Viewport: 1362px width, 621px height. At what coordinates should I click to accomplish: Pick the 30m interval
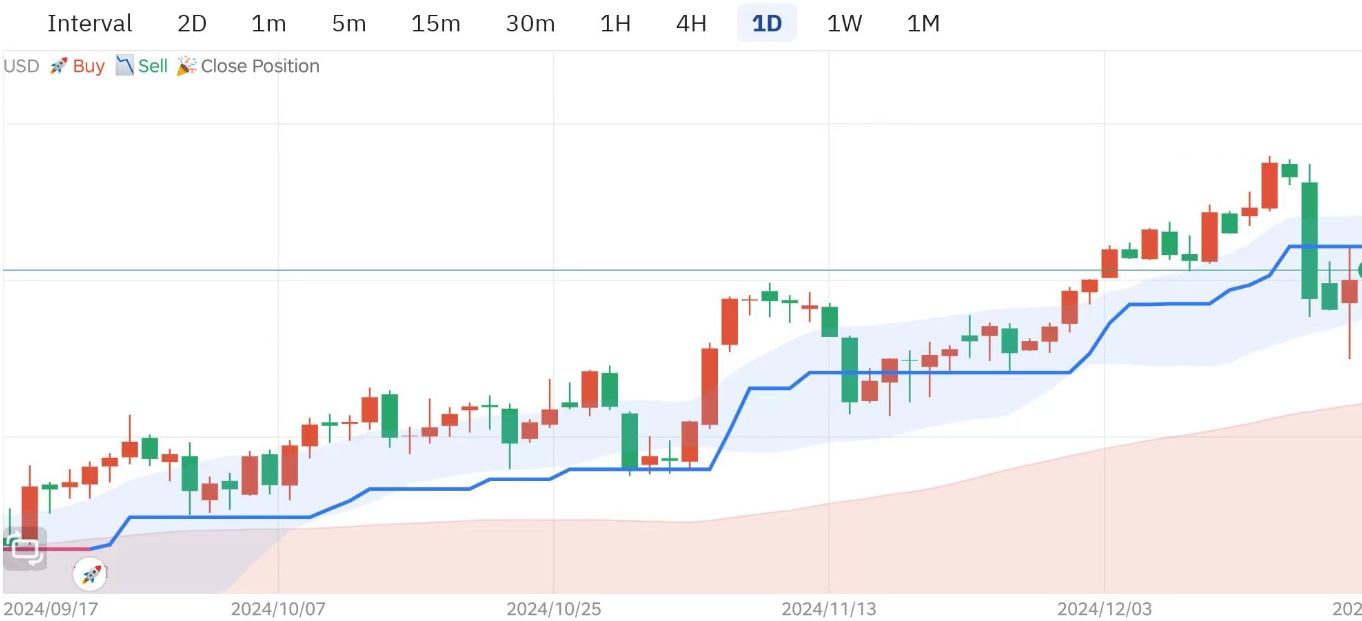tap(530, 23)
